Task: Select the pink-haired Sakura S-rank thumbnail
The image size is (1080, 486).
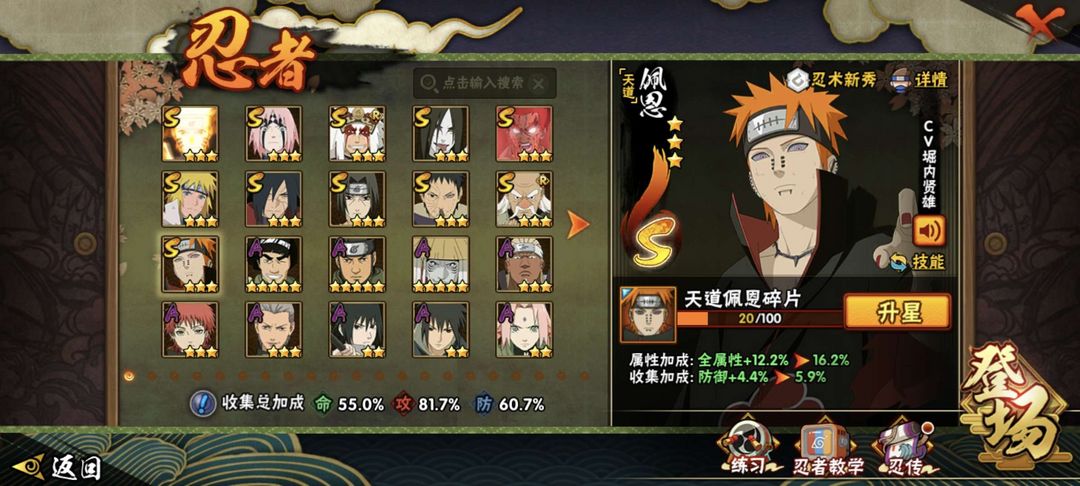Action: [273, 134]
